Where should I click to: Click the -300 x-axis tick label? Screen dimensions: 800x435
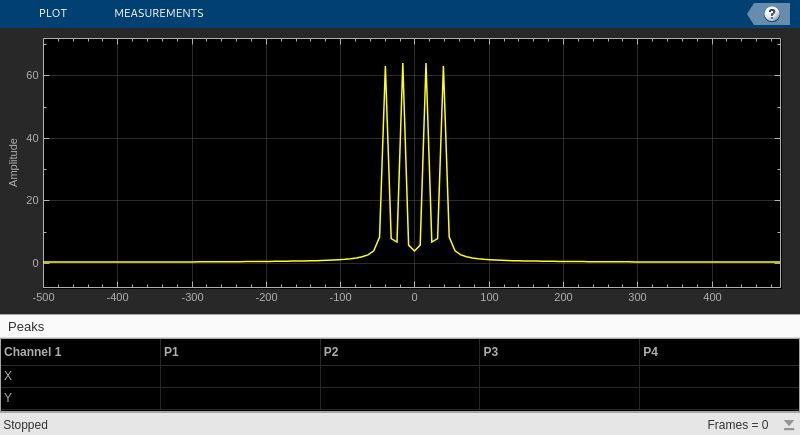(192, 297)
